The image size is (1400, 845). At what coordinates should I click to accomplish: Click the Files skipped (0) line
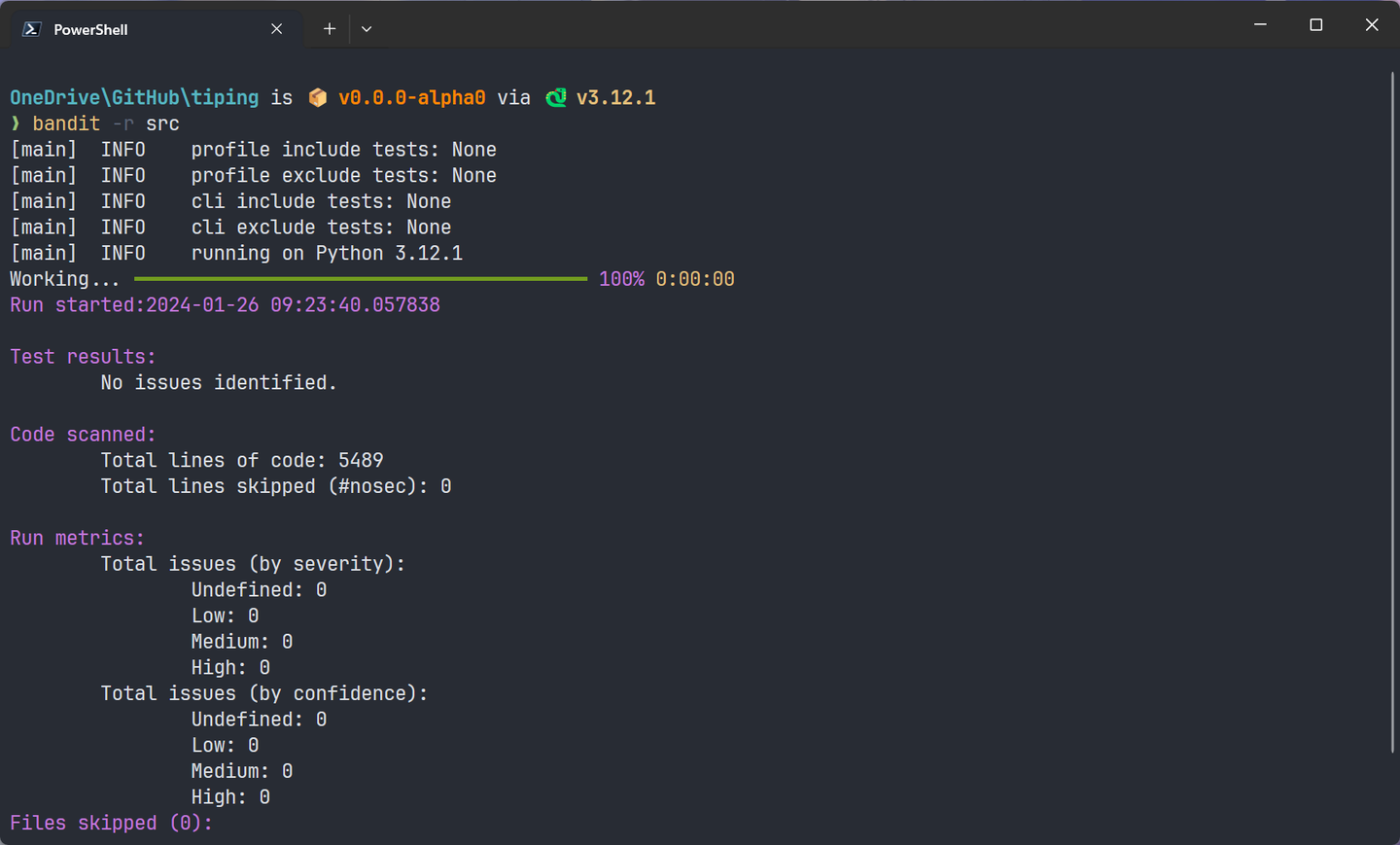(111, 823)
